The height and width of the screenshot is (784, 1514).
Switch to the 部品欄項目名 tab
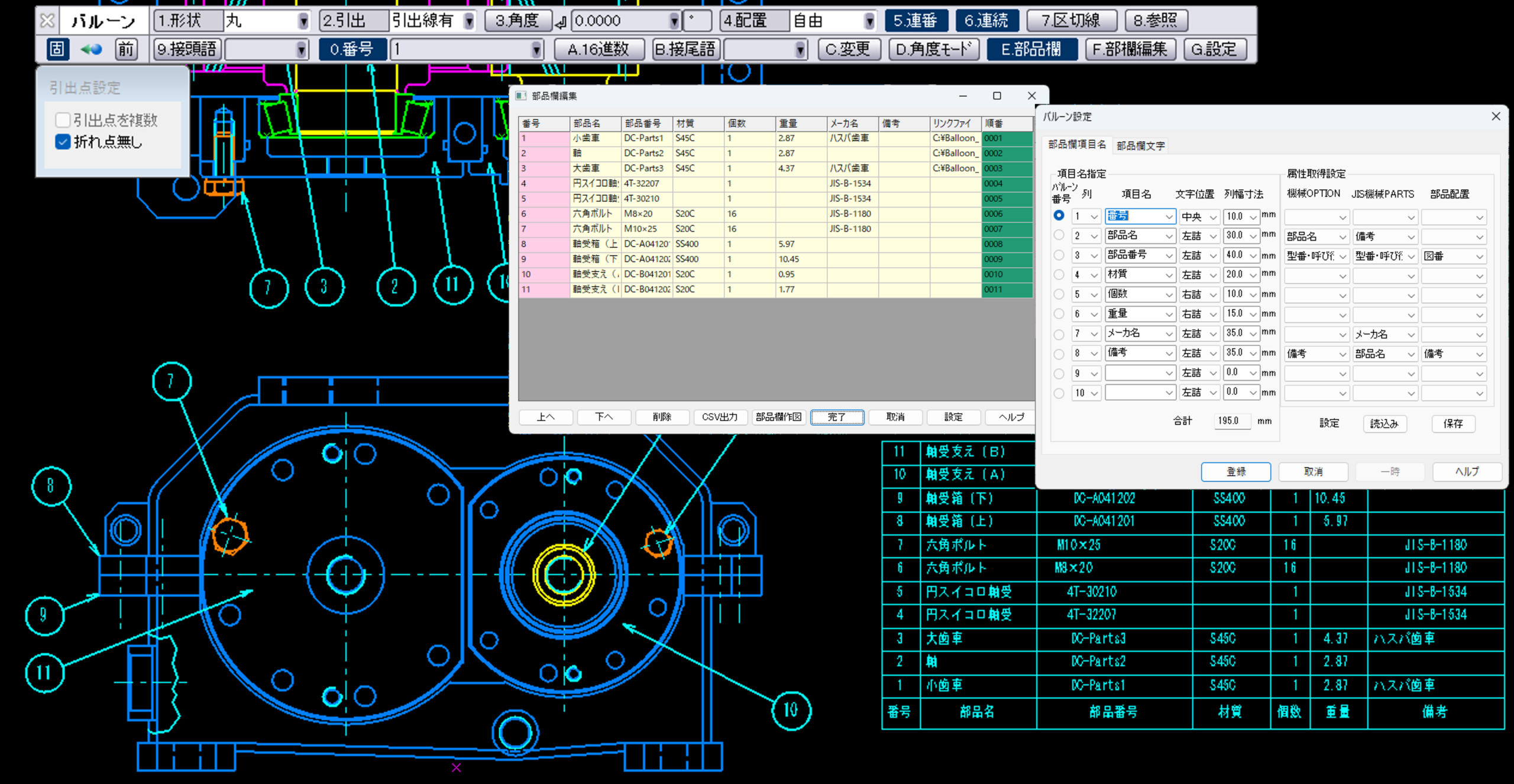1077,144
